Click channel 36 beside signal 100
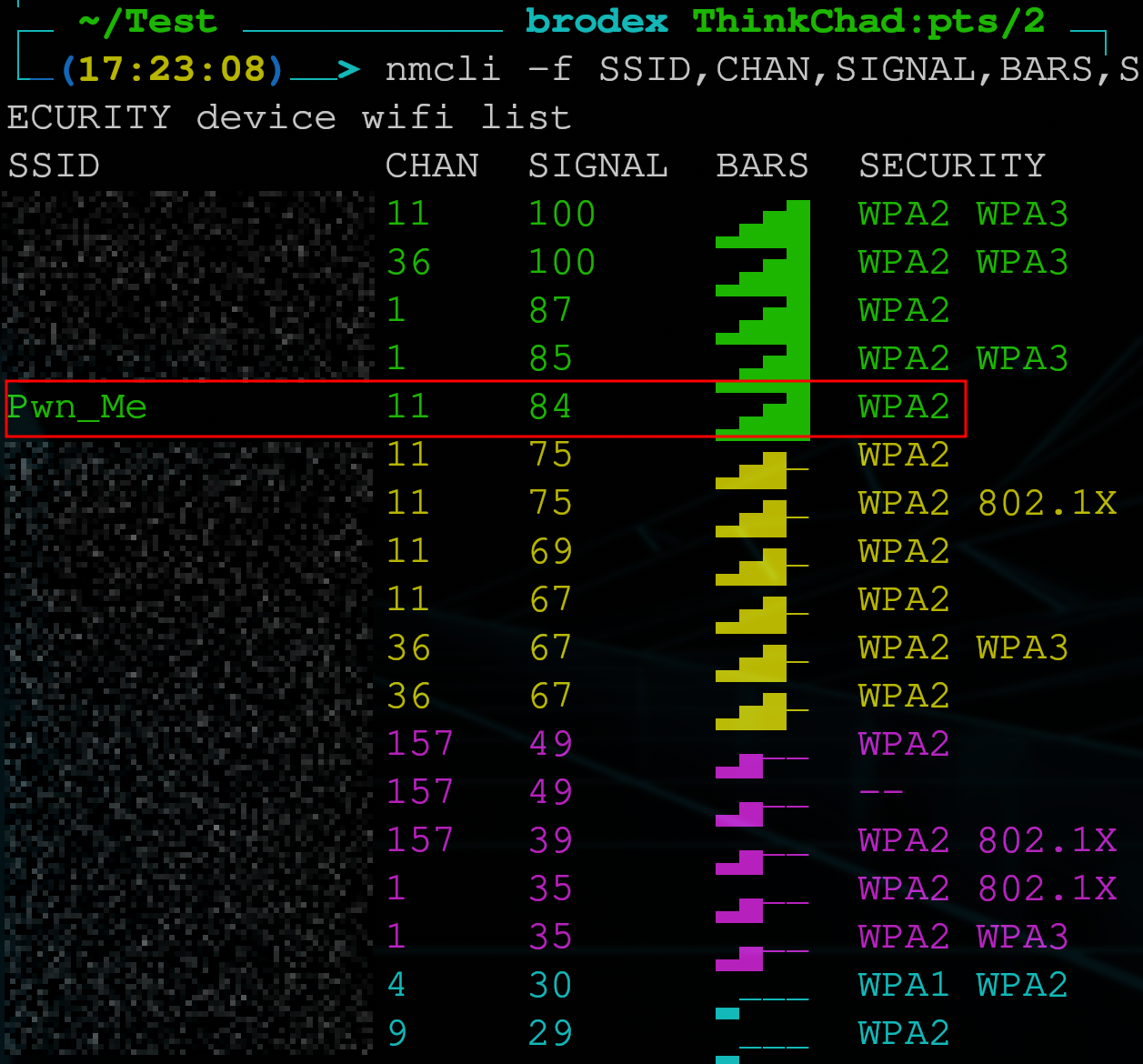Viewport: 1143px width, 1064px height. [x=408, y=262]
